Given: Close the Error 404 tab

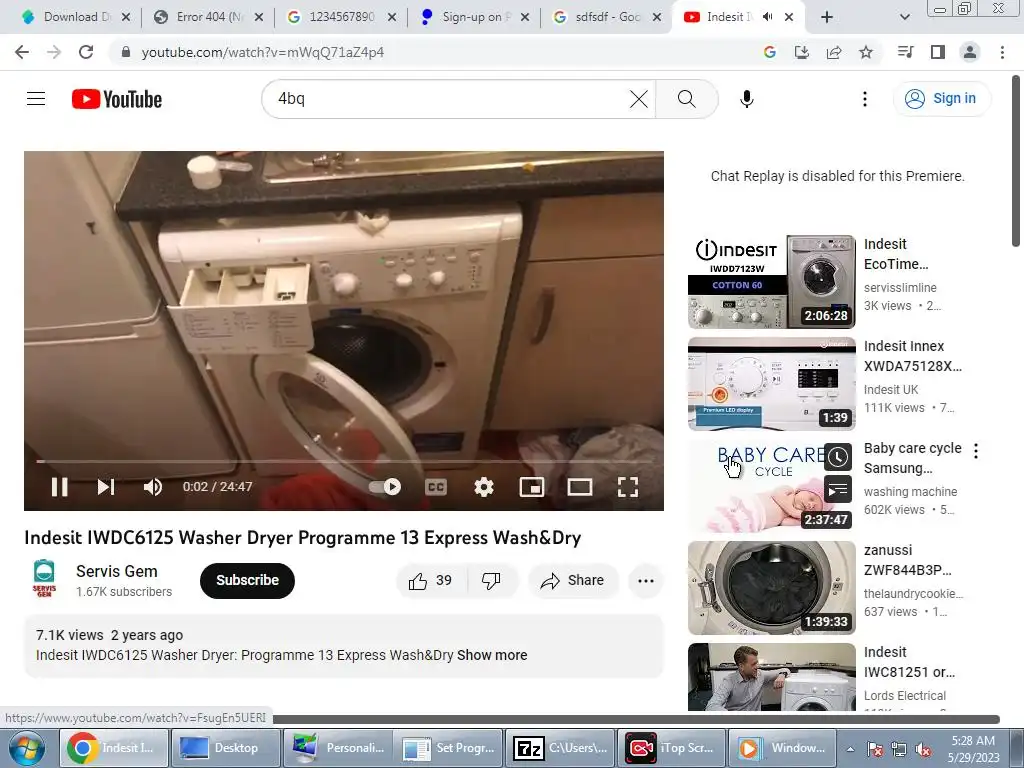Looking at the screenshot, I should [x=259, y=17].
